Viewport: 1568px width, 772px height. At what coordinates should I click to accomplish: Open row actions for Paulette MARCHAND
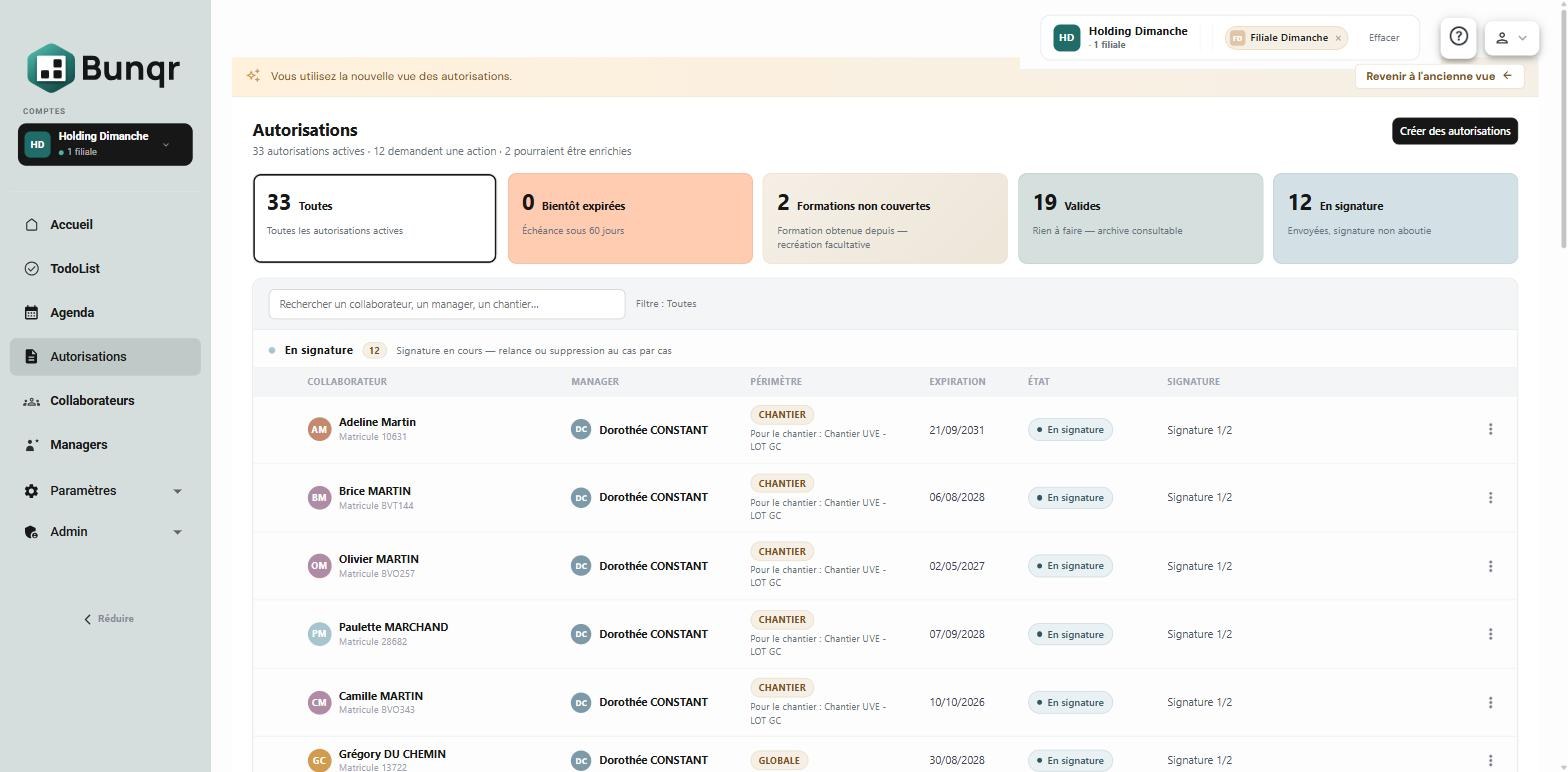point(1490,634)
